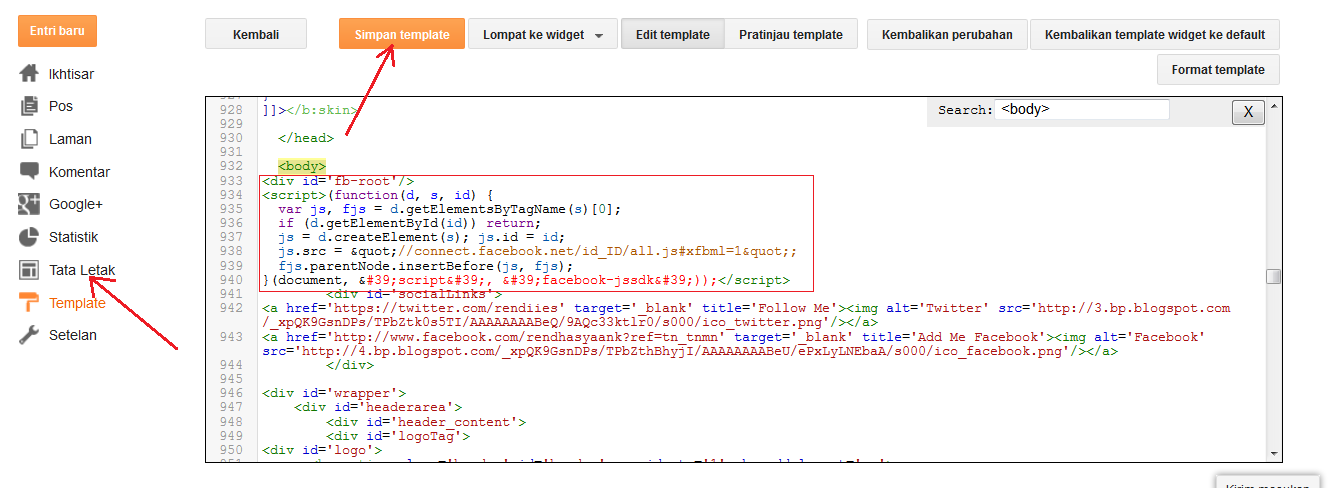Click the scrollbar down arrow
Image resolution: width=1328 pixels, height=488 pixels.
[x=1273, y=454]
